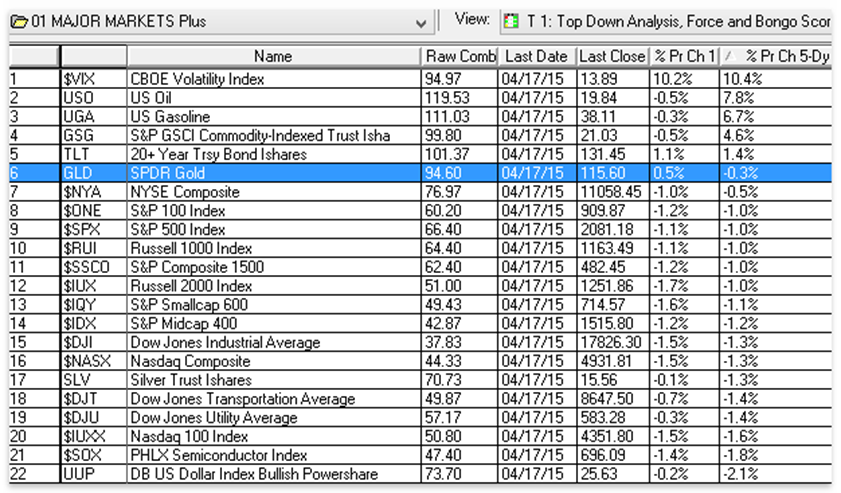
Task: Click the 17826.30 last close value
Action: pos(613,342)
